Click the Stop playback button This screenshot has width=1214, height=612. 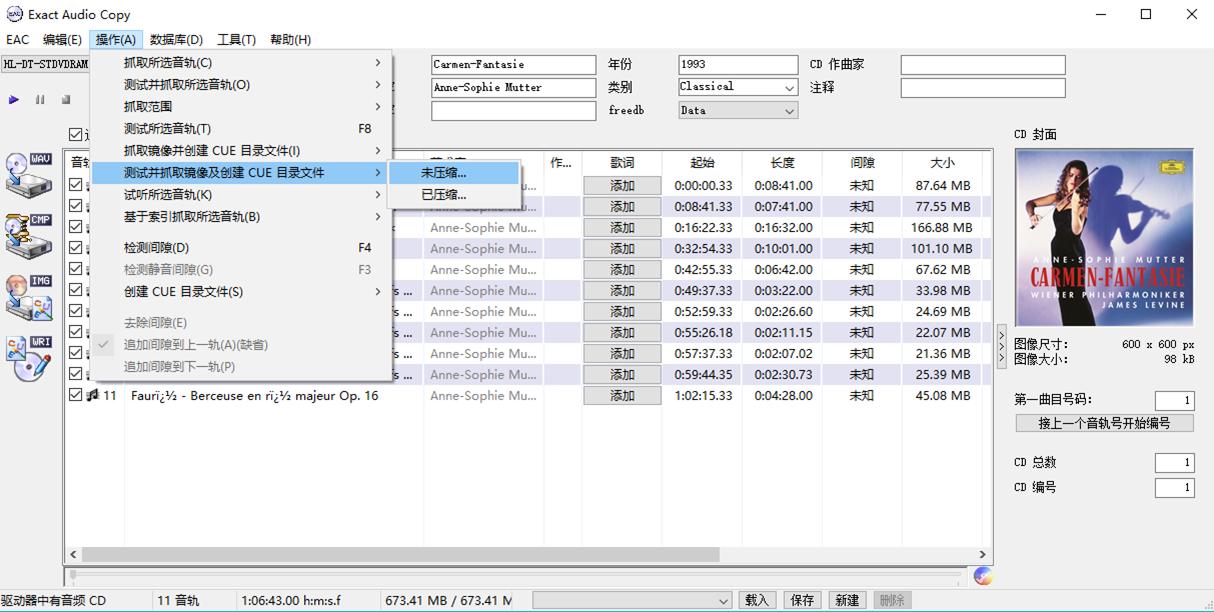[x=66, y=100]
